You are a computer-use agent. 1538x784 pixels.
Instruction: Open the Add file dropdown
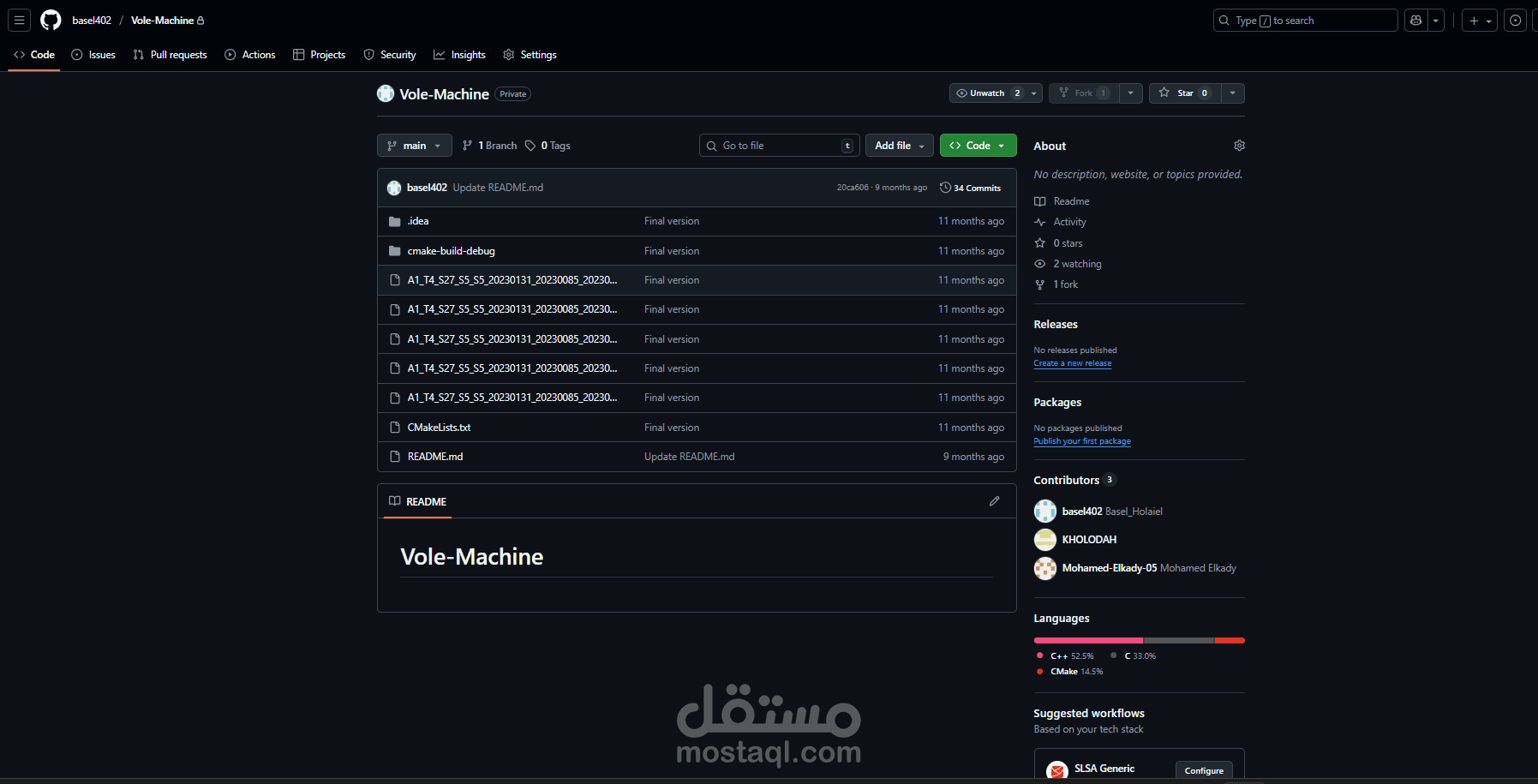(899, 146)
